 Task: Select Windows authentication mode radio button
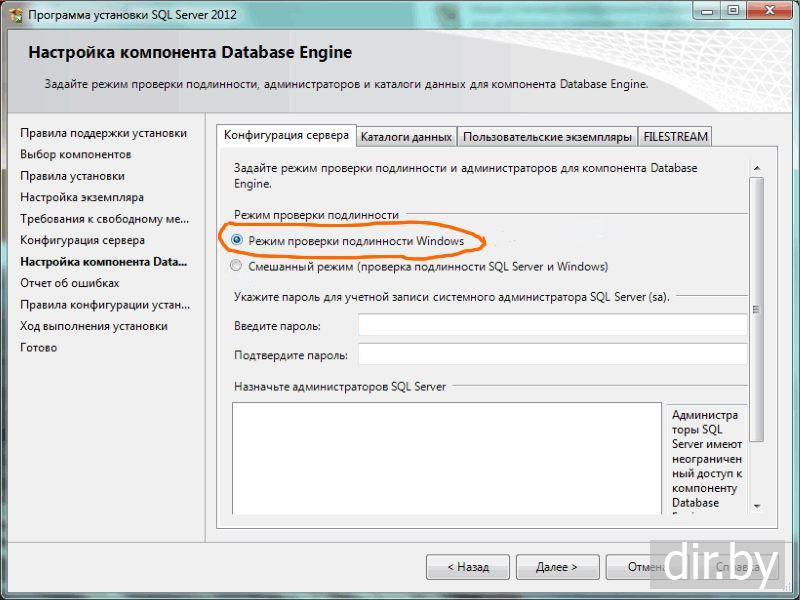(x=236, y=240)
